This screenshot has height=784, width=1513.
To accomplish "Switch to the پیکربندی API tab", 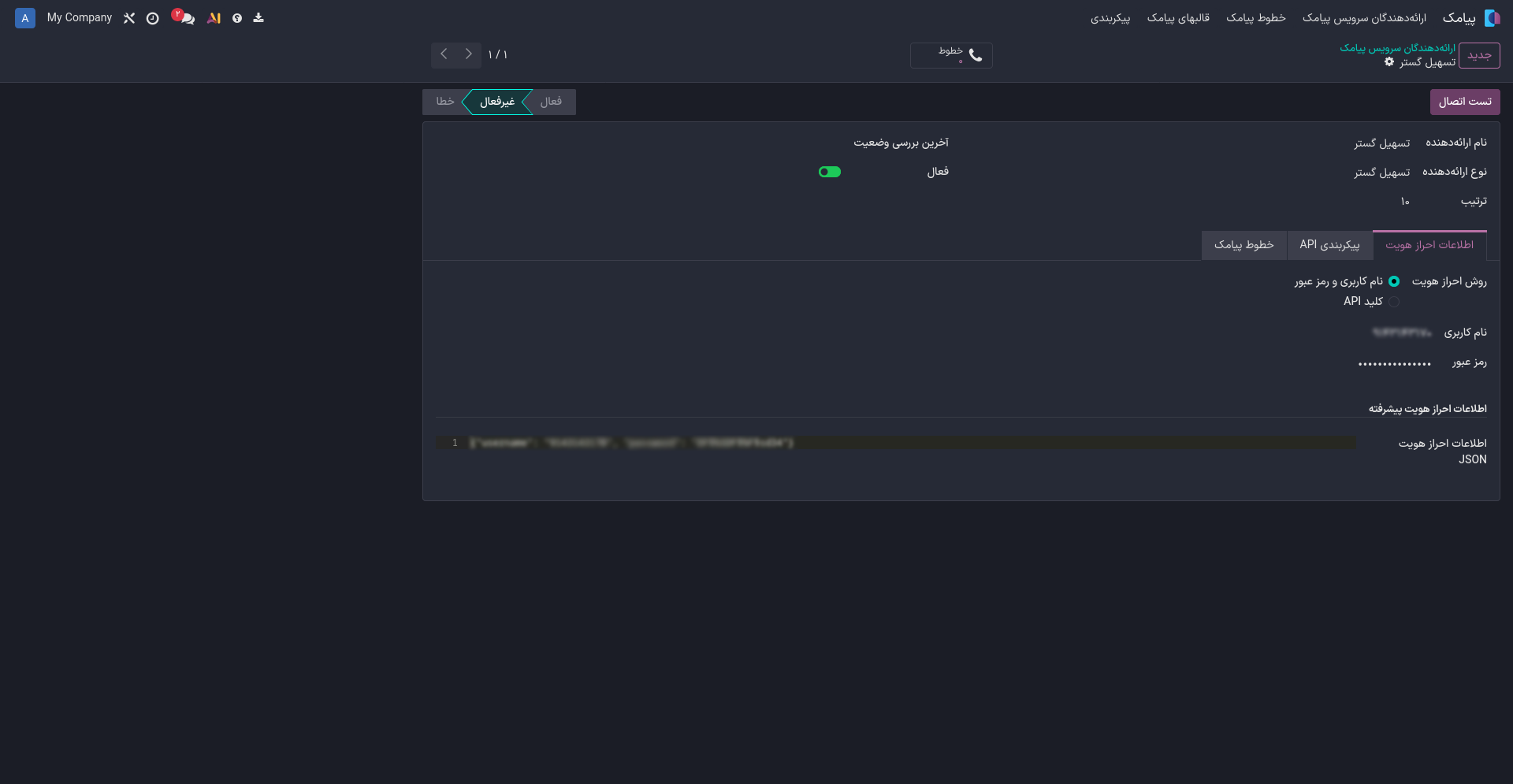I will point(1329,245).
